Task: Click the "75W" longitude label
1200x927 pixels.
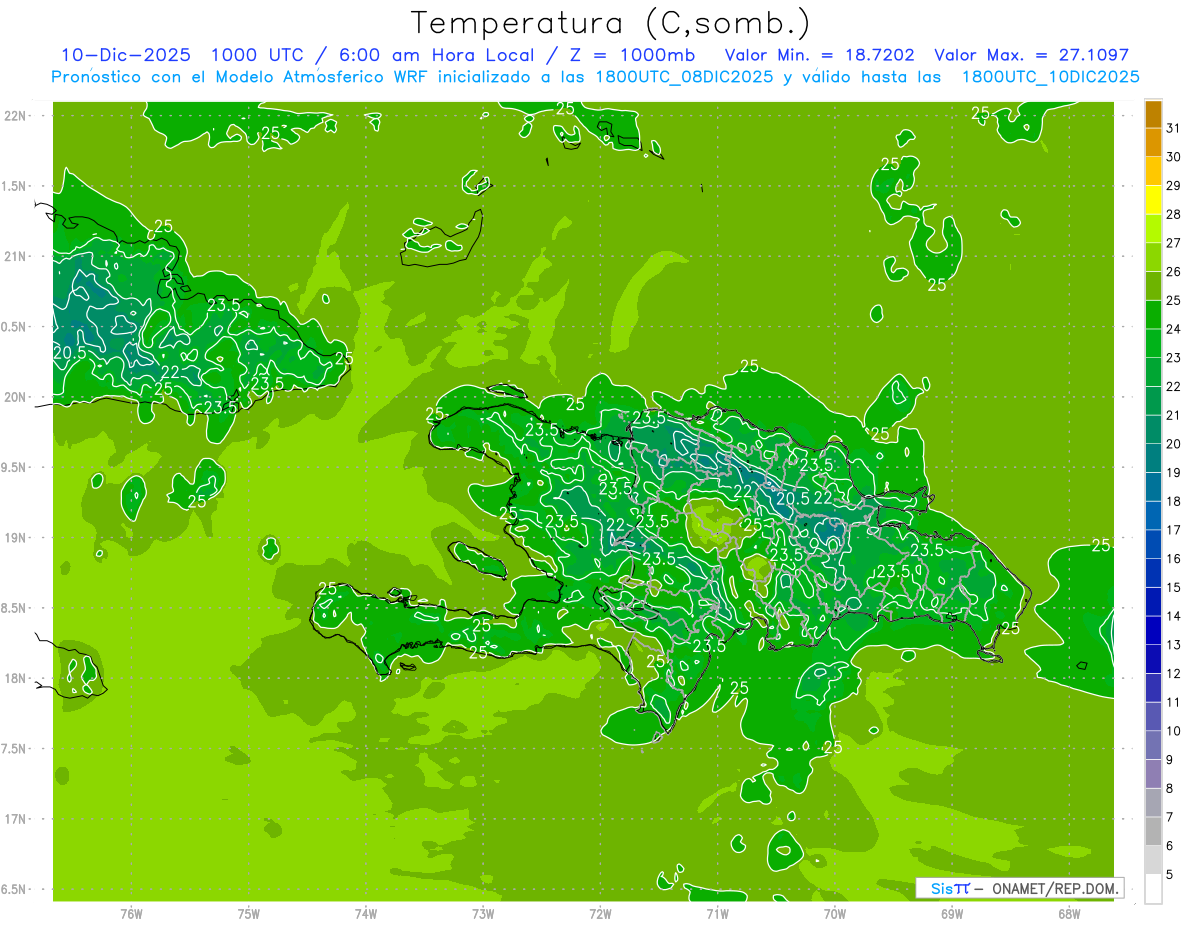Action: point(249,913)
